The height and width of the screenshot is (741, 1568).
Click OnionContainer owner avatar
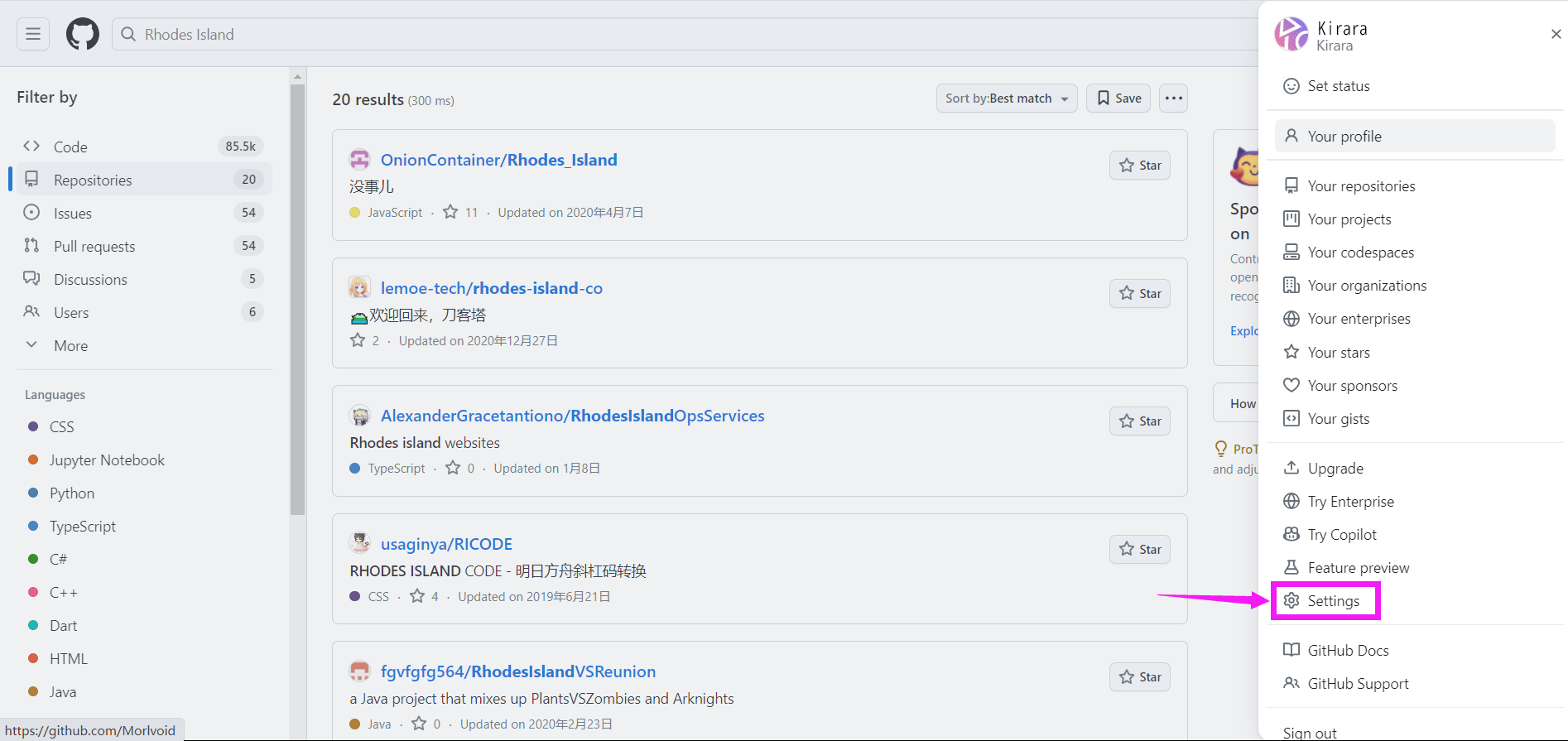[359, 159]
